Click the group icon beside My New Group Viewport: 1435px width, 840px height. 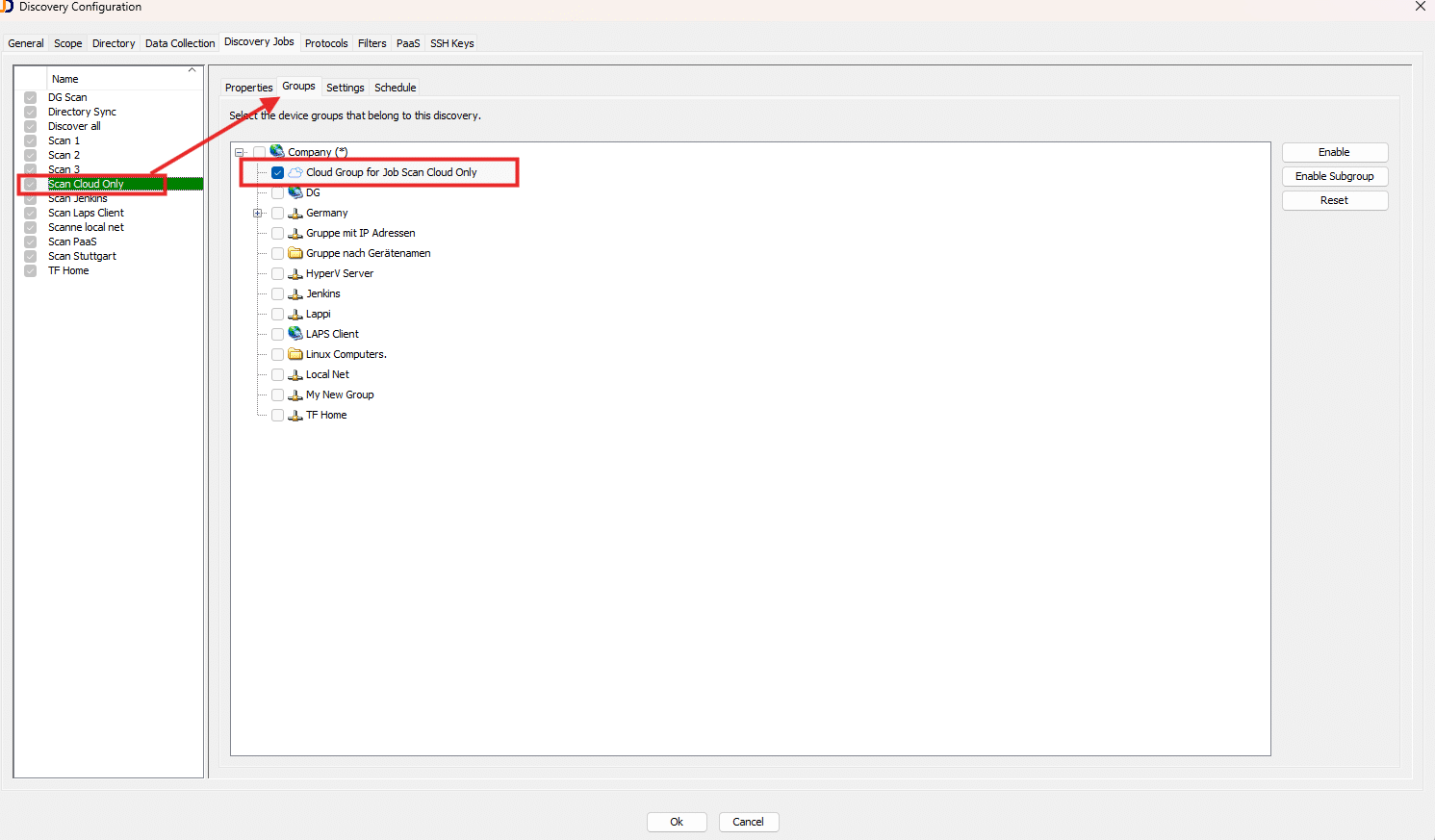tap(295, 394)
